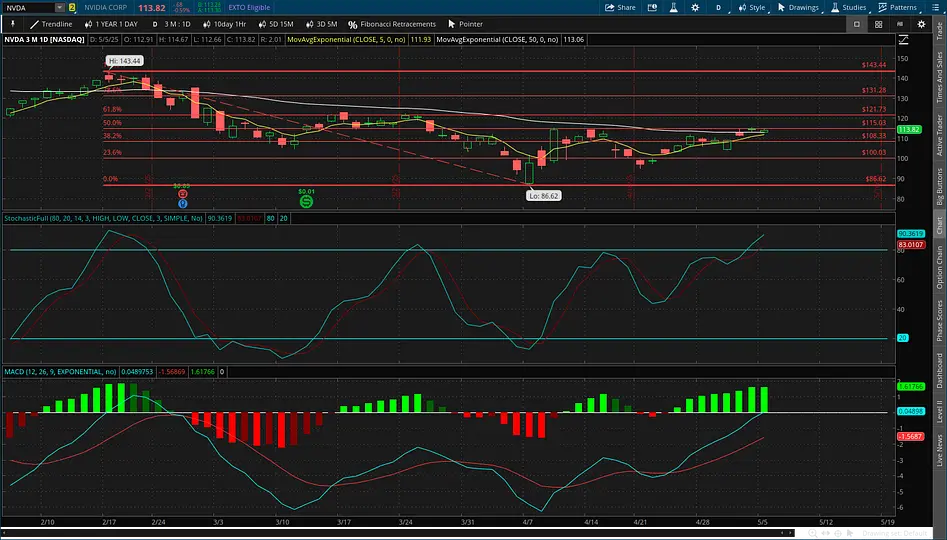Switch to single chart layout view
The width and height of the screenshot is (947, 540).
point(856,23)
